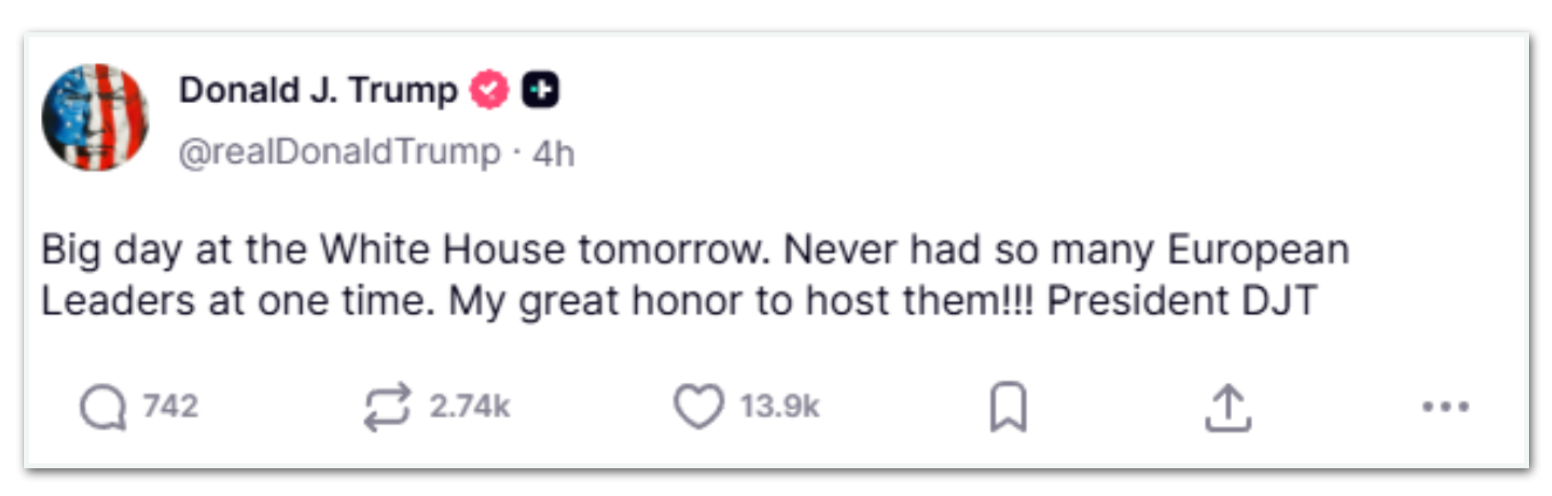The image size is (1552, 496).
Task: Click the @realDonaldTrump handle
Action: pos(339,153)
